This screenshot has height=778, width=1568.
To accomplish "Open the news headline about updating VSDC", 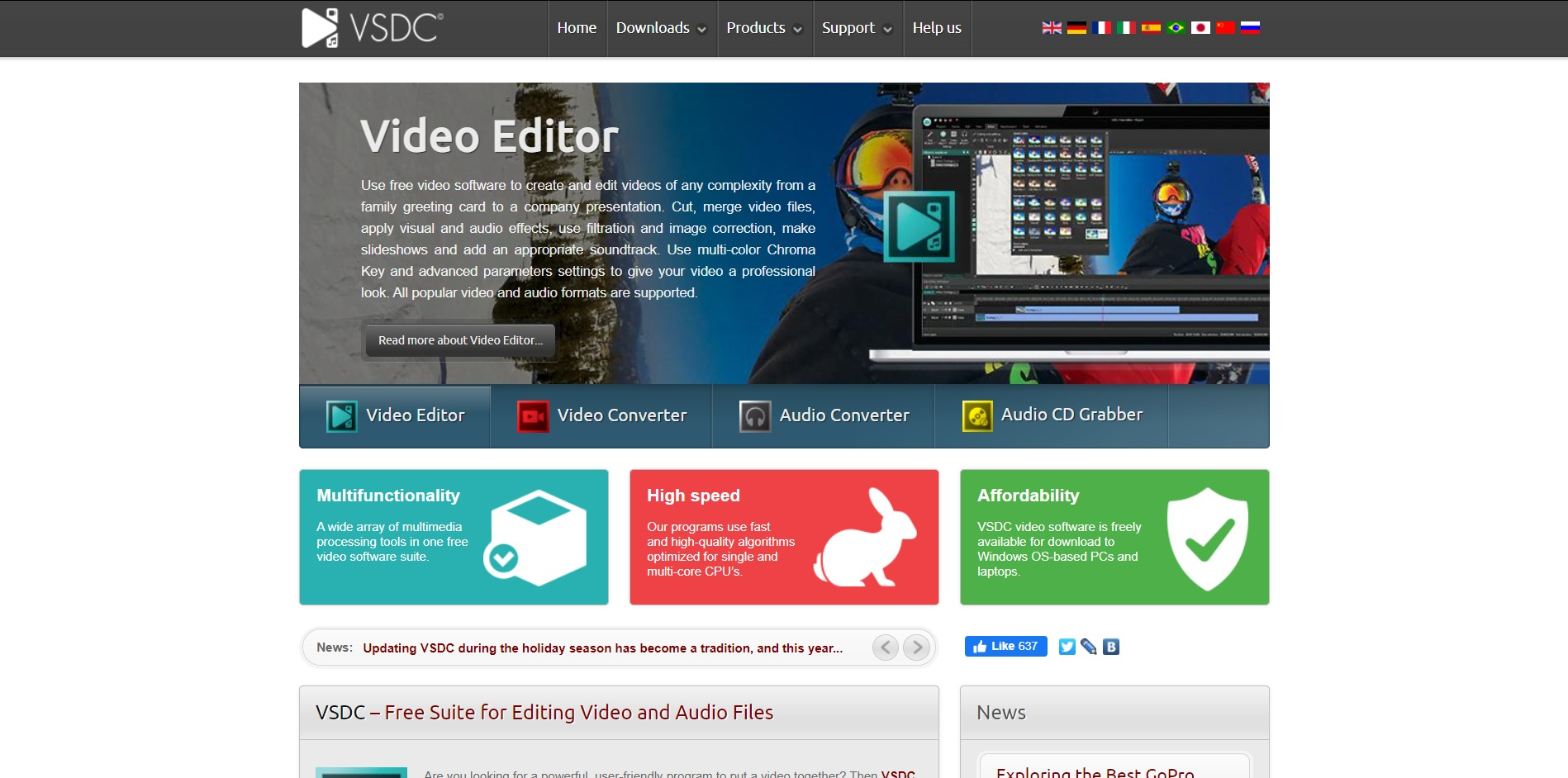I will click(603, 648).
